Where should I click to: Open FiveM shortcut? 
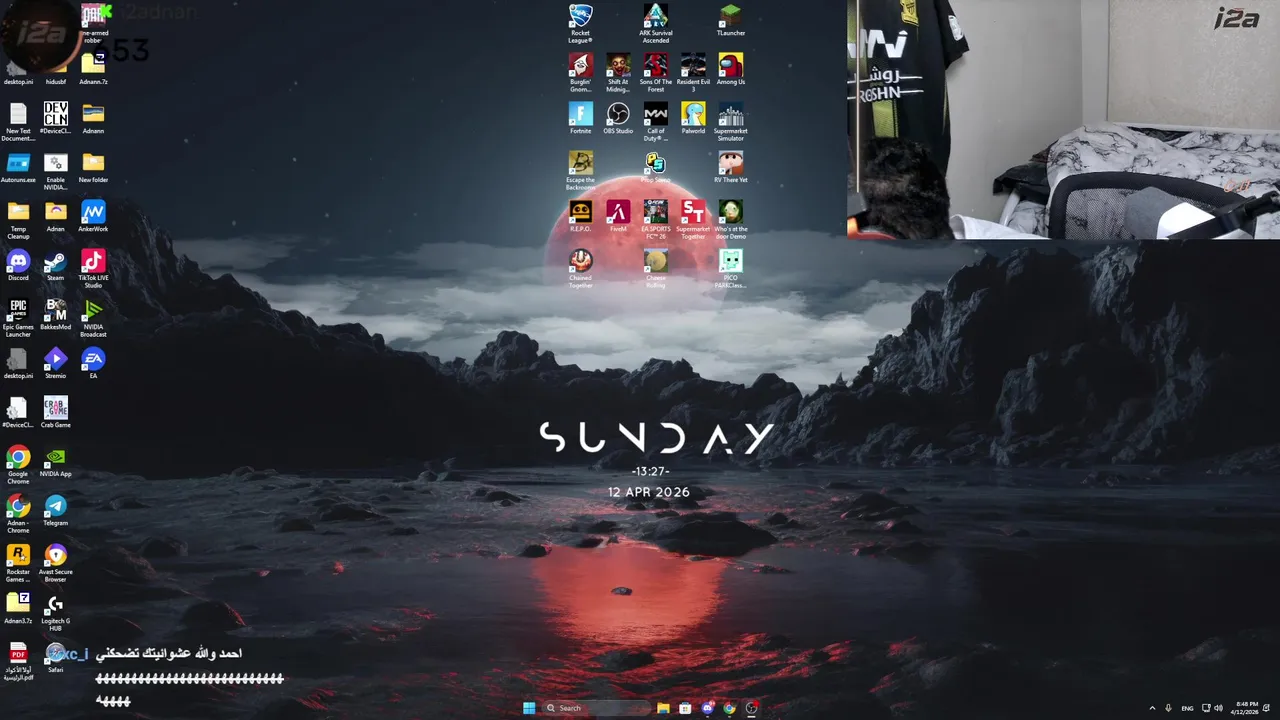(618, 216)
